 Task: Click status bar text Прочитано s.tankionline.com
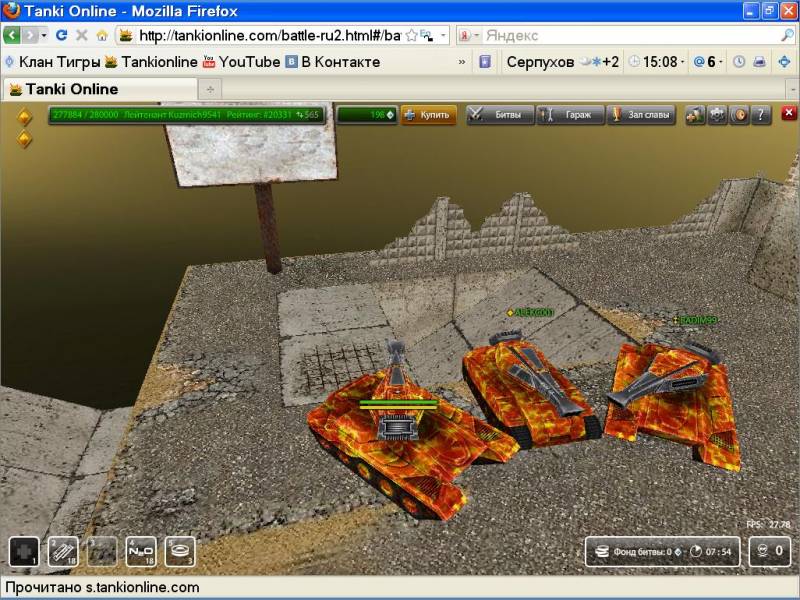102,587
